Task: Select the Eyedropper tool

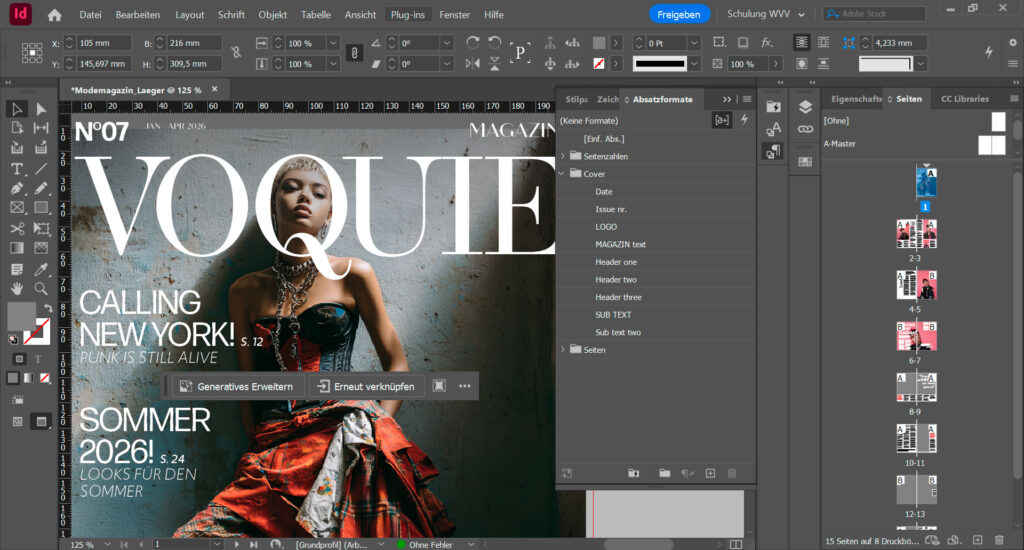Action: 41,269
